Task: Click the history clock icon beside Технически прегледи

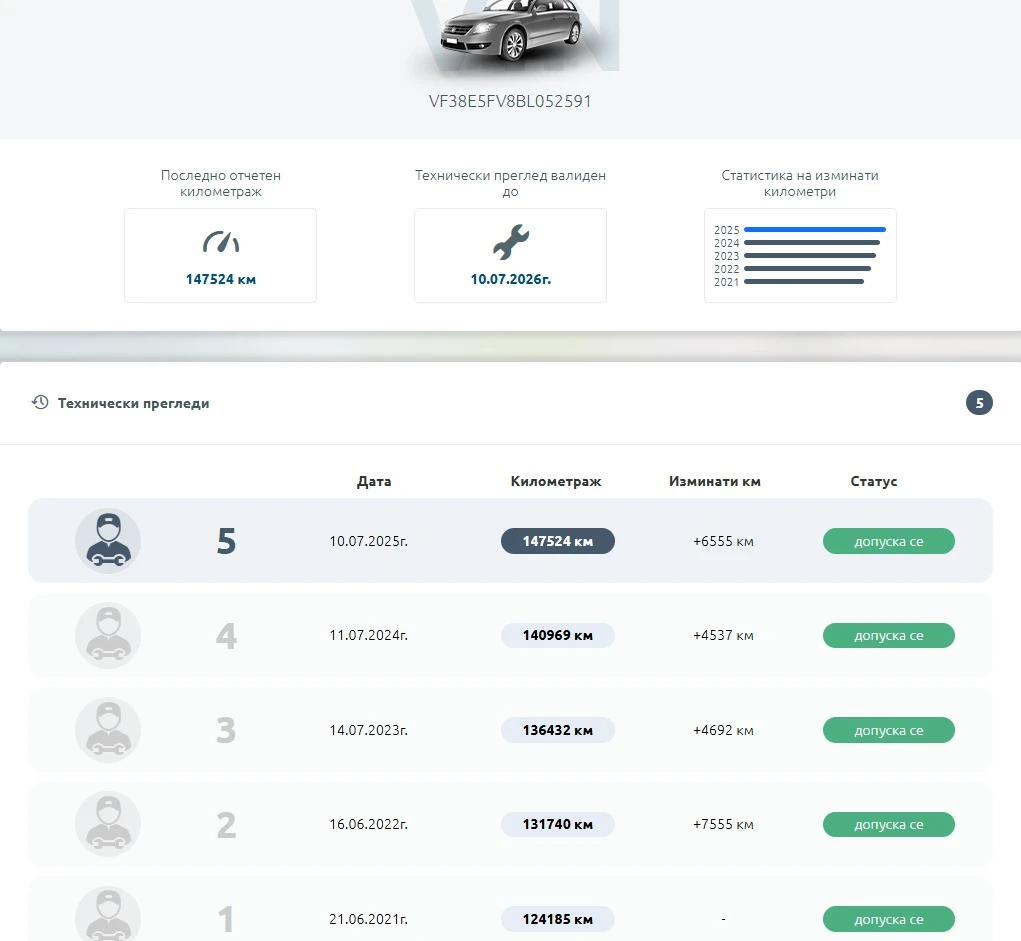Action: [40, 403]
